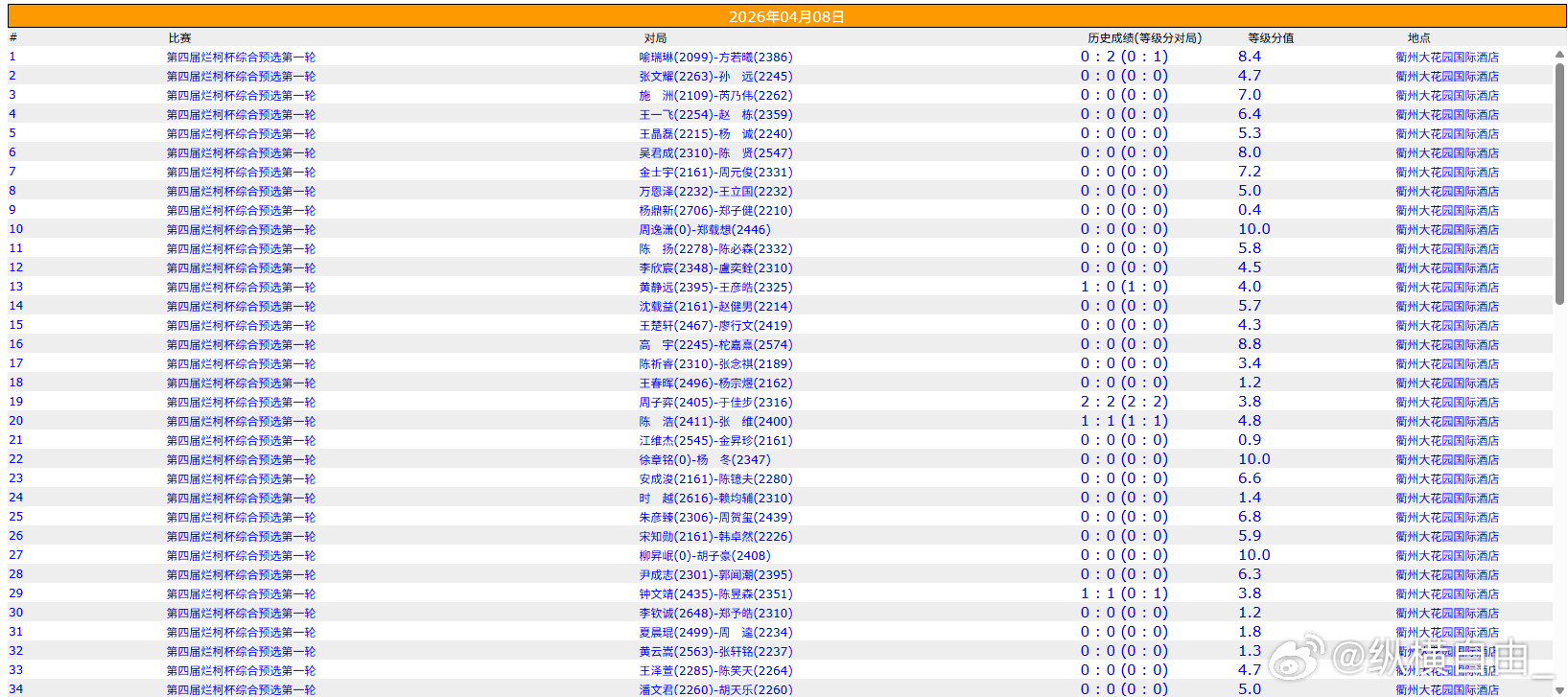Open the match 王春晖(2496)-杨宗煜(2162)
The image size is (1568, 697).
715,383
